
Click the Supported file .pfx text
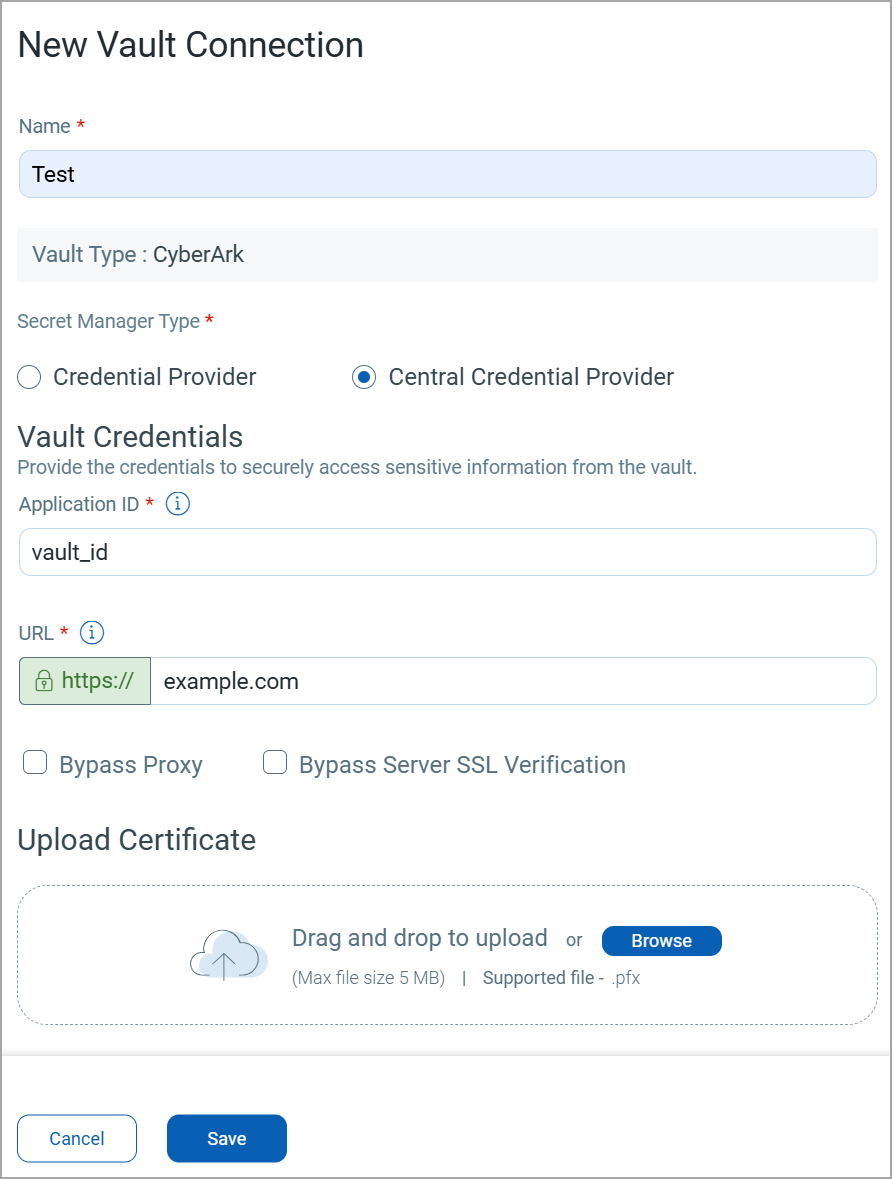tap(561, 978)
